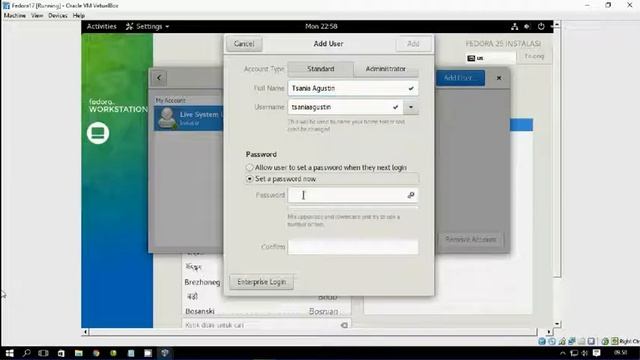Open the Activities overview
This screenshot has height=360, width=640.
point(102,27)
